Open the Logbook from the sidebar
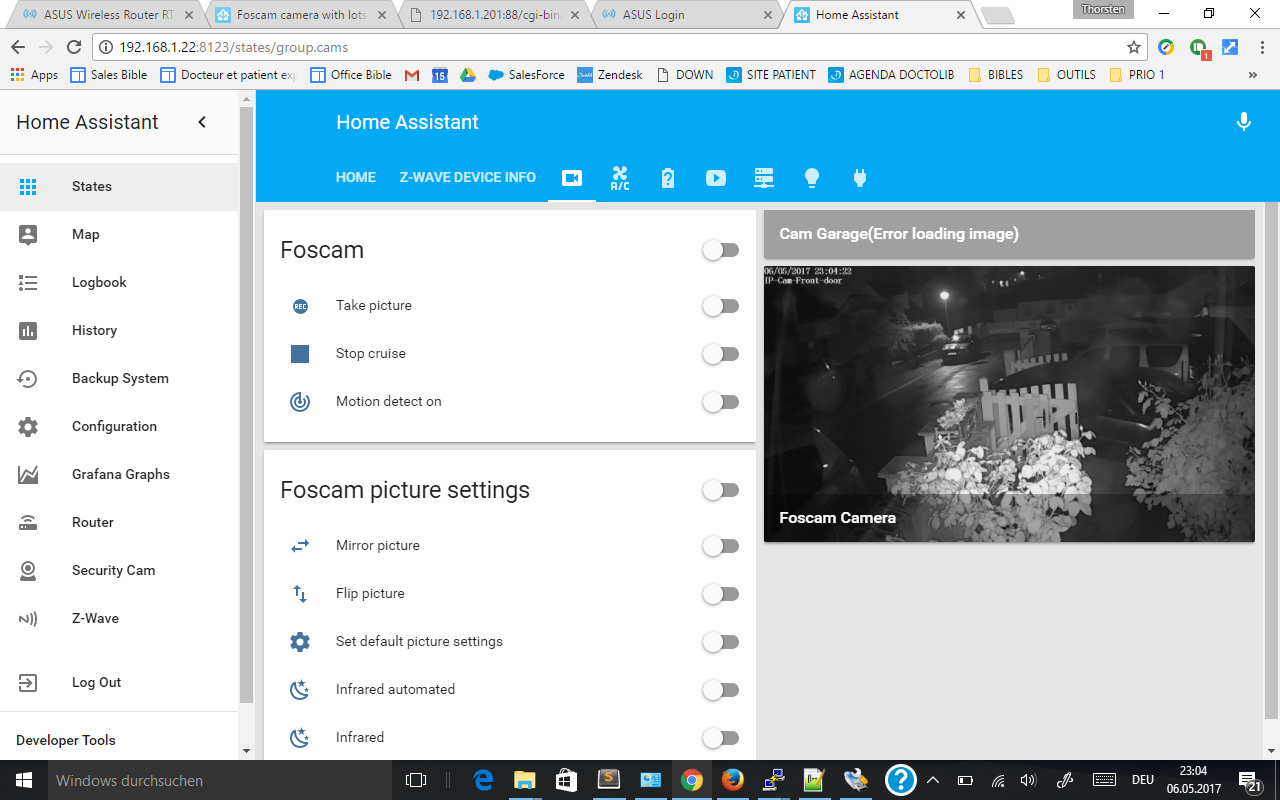 [99, 282]
